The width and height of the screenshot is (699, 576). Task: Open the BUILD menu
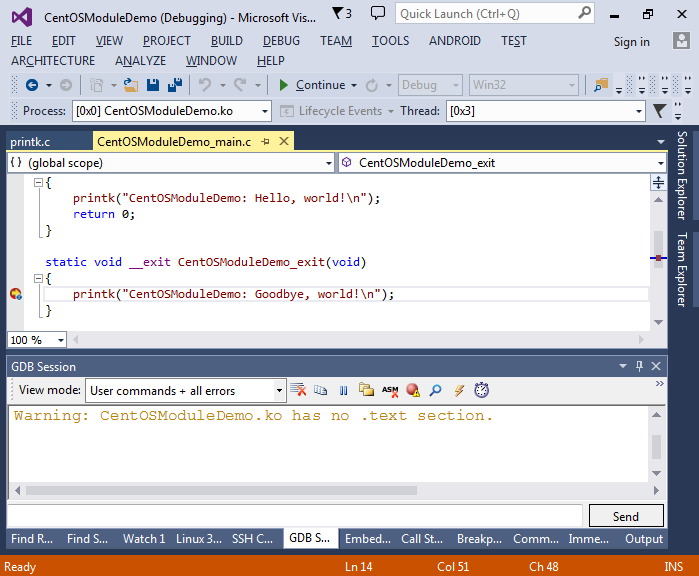(226, 41)
